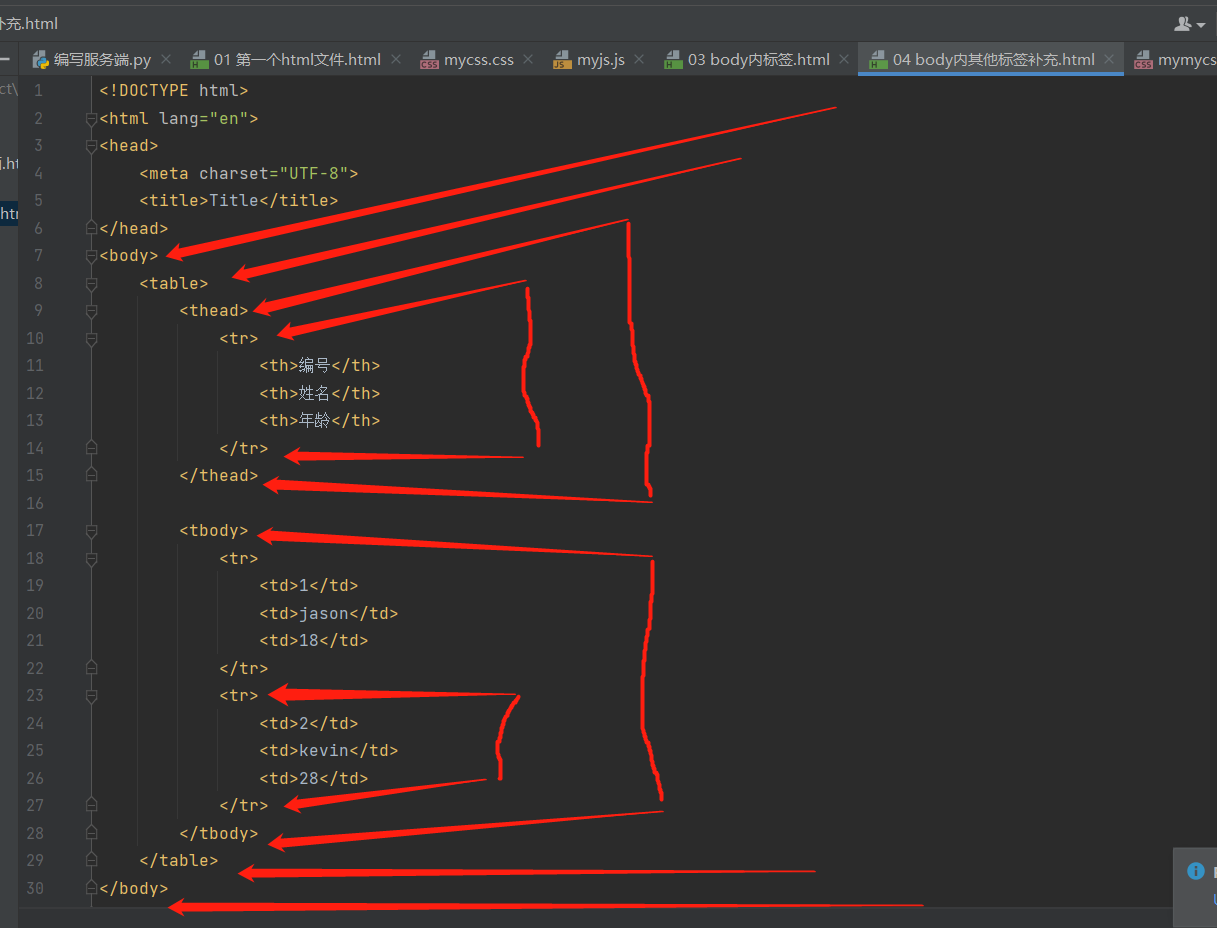Close the 03 body内标签.html tab
This screenshot has height=928, width=1217.
pos(845,60)
